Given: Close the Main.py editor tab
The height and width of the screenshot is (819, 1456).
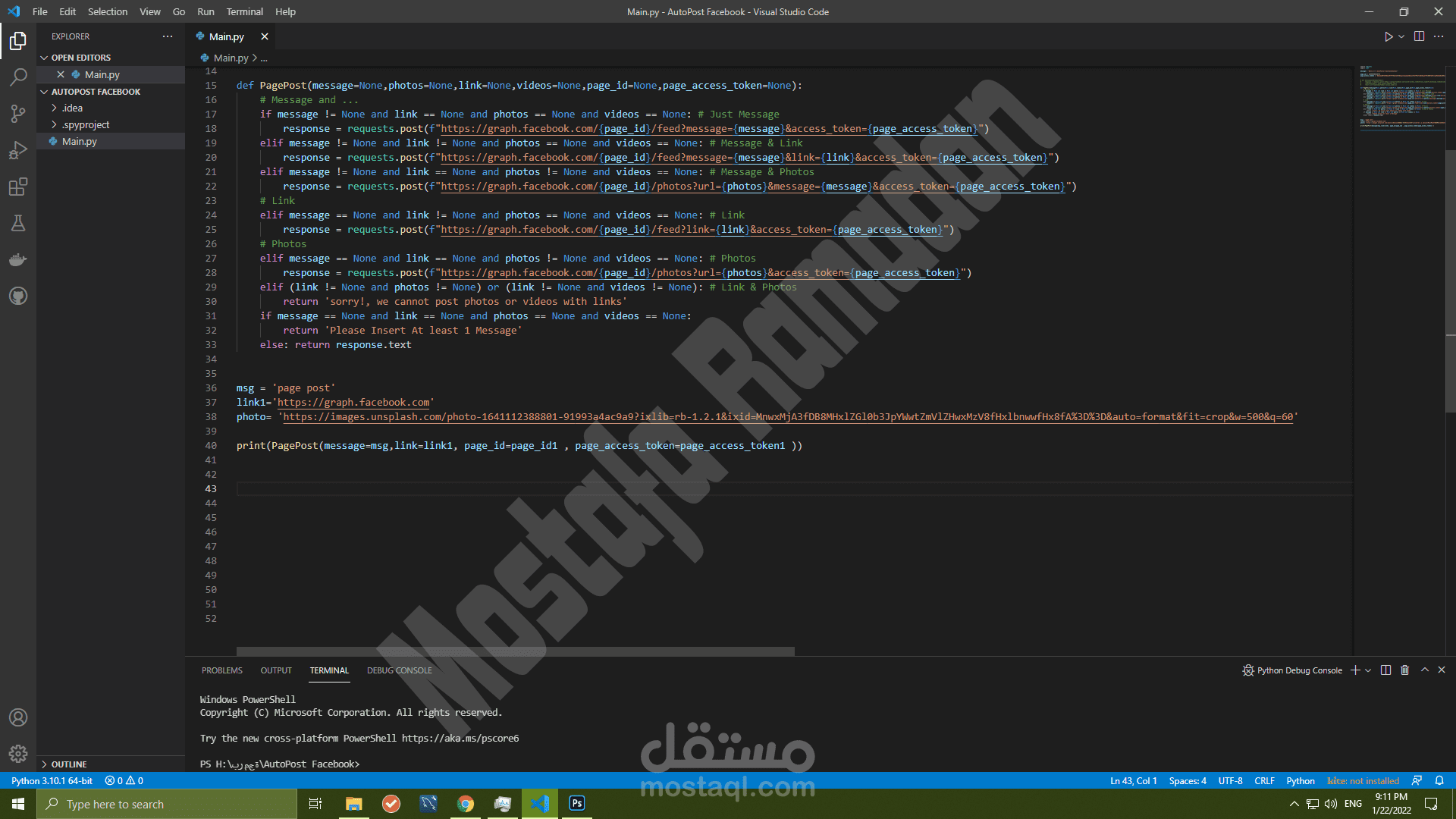Looking at the screenshot, I should click(265, 36).
